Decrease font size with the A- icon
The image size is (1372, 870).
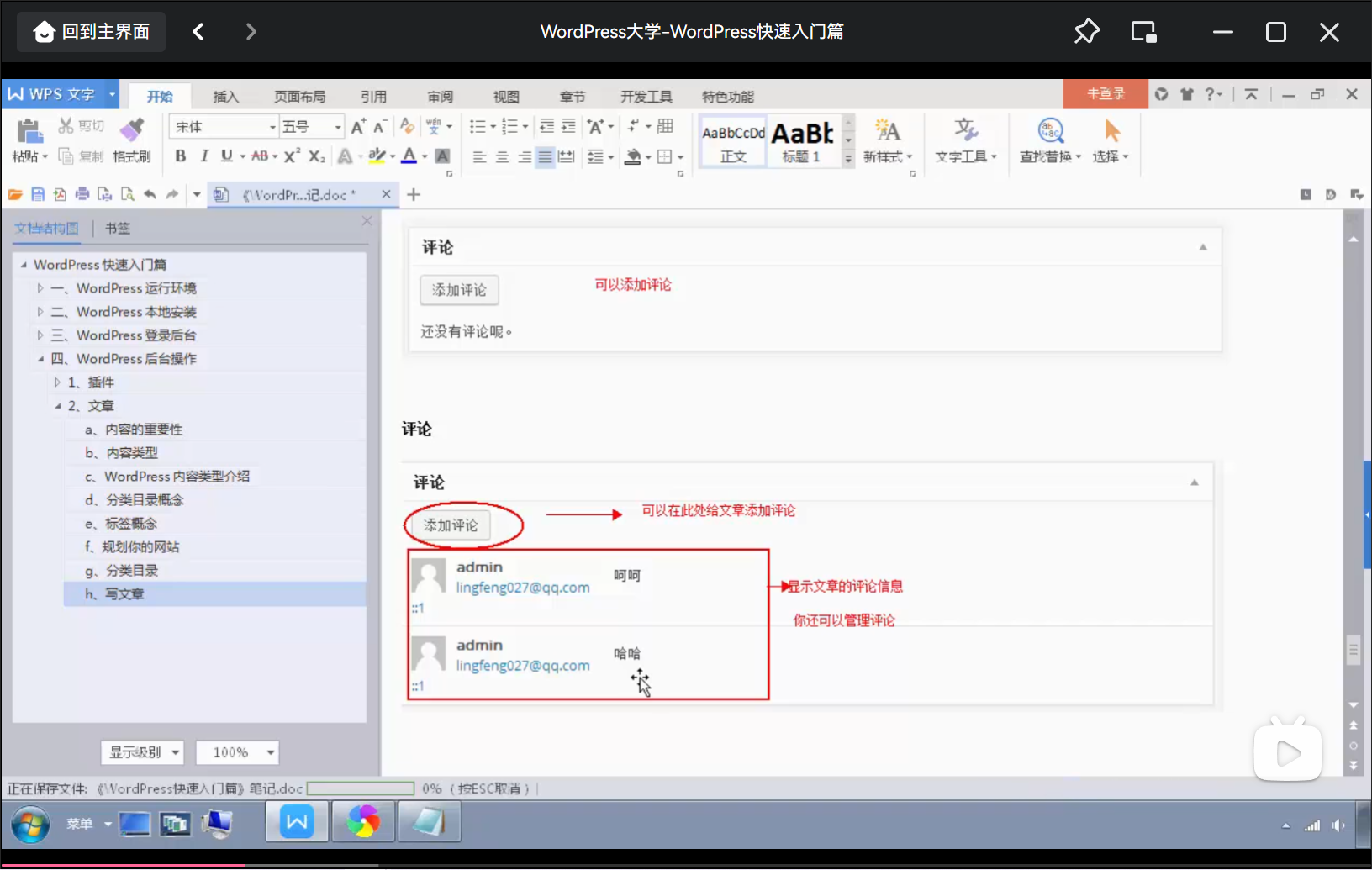click(380, 126)
